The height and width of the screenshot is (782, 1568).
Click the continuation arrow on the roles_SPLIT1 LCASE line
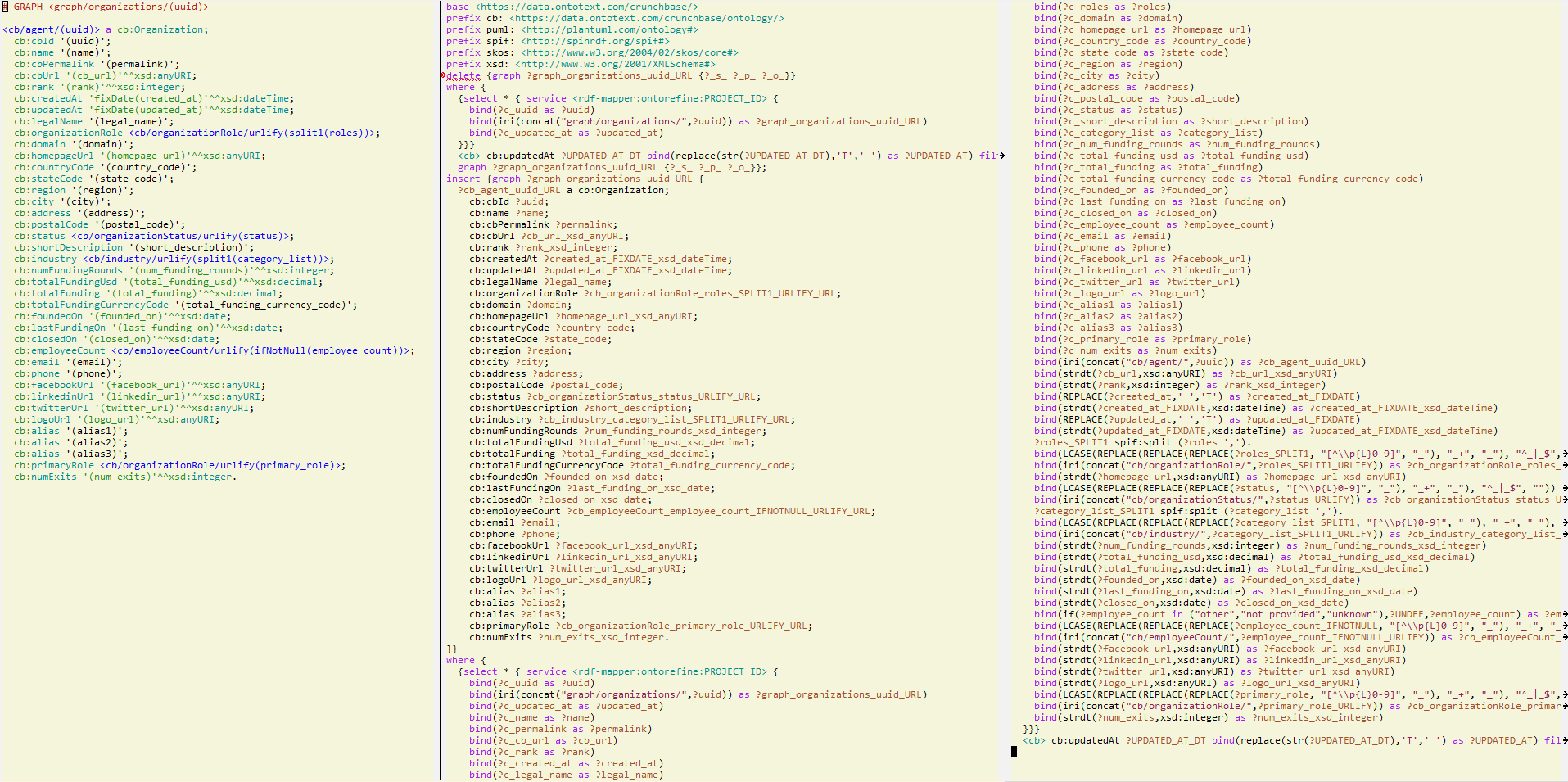pyautogui.click(x=1564, y=454)
